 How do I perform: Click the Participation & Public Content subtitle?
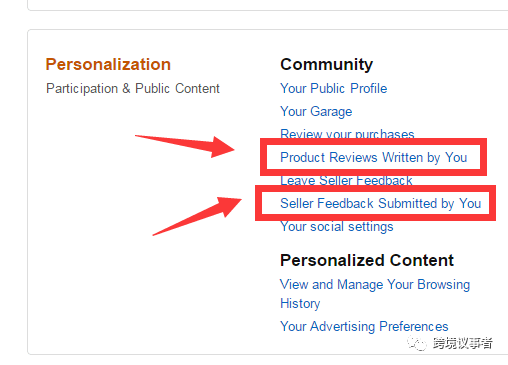133,89
